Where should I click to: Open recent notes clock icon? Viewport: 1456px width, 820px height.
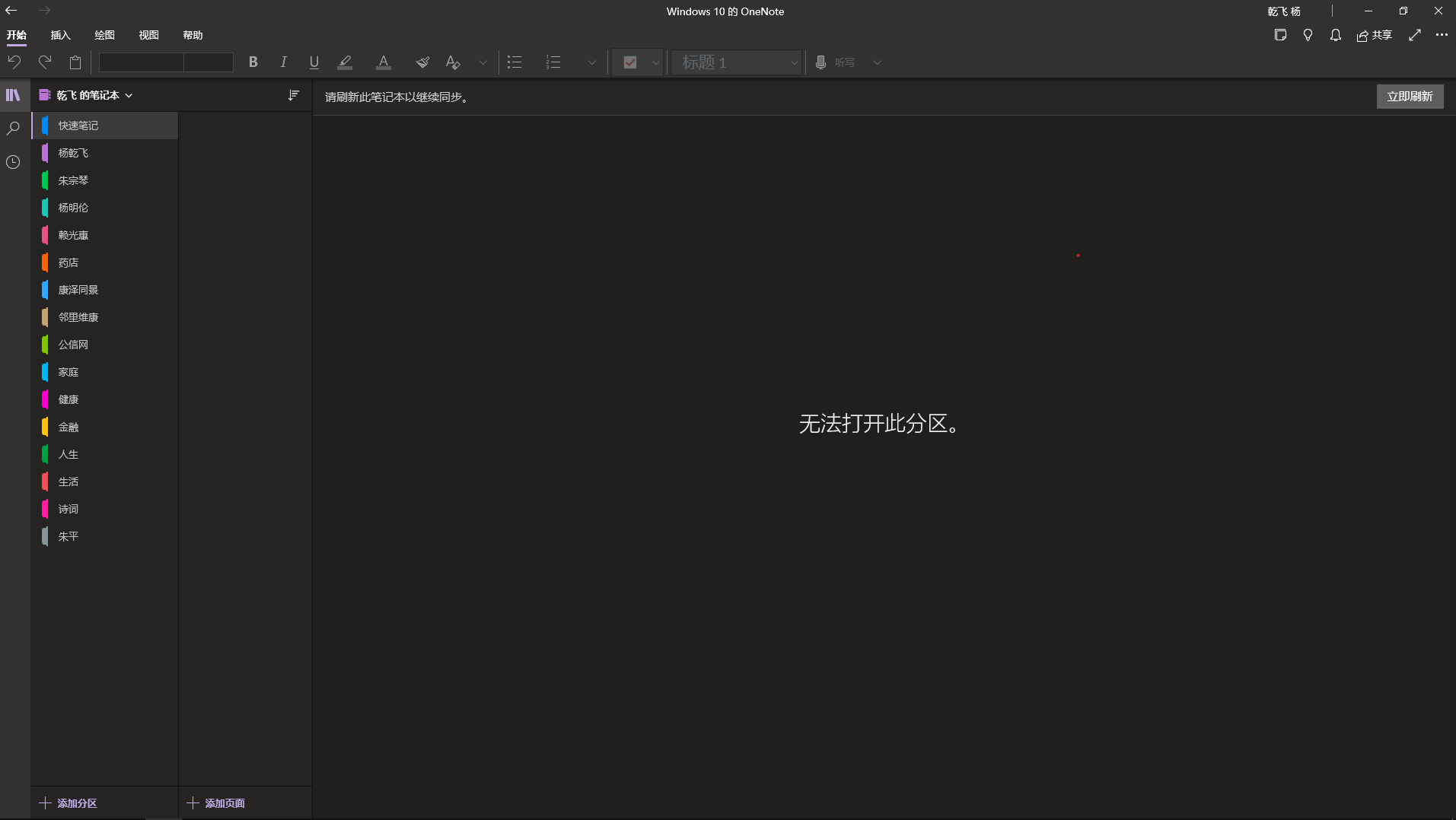click(13, 162)
